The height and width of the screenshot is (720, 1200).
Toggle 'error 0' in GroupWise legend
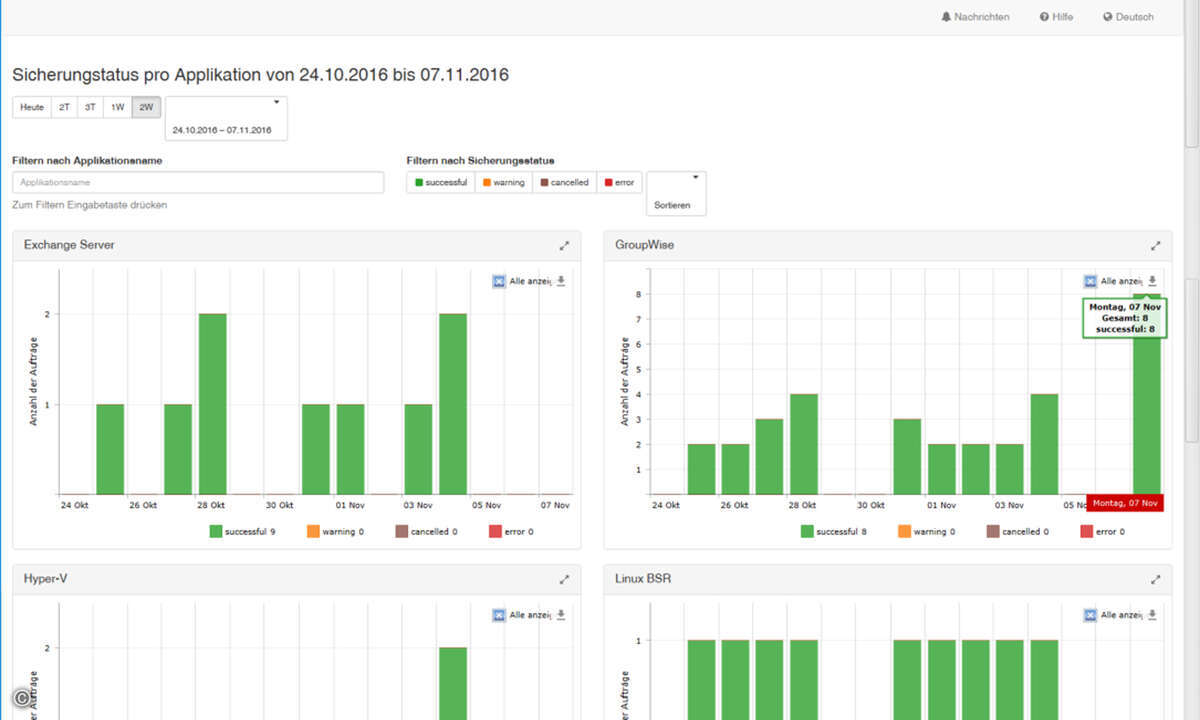1103,532
